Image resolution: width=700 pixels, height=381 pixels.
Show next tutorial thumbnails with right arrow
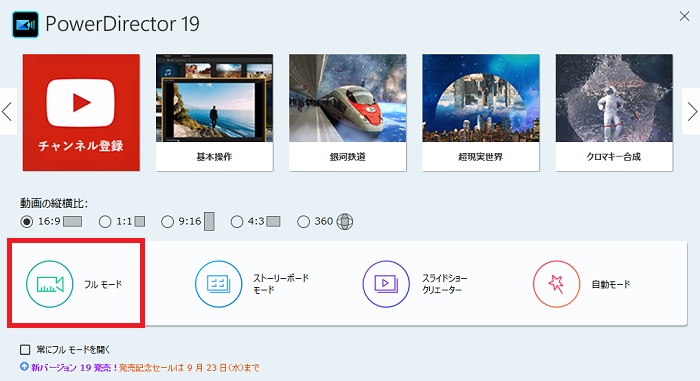coord(692,111)
